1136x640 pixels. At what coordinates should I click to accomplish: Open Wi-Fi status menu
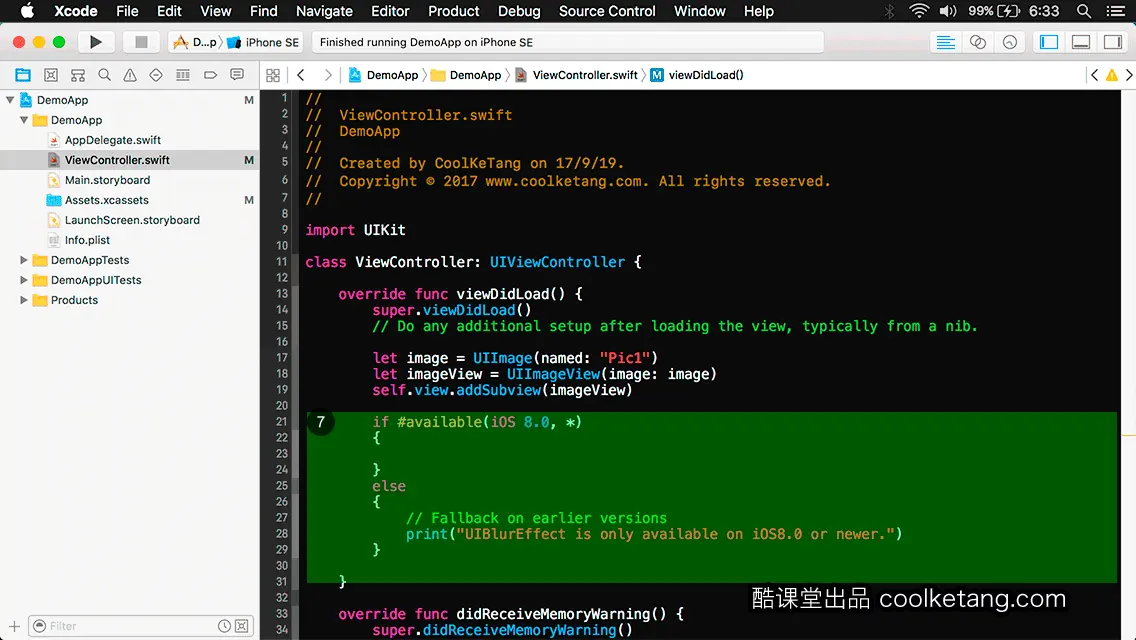919,11
